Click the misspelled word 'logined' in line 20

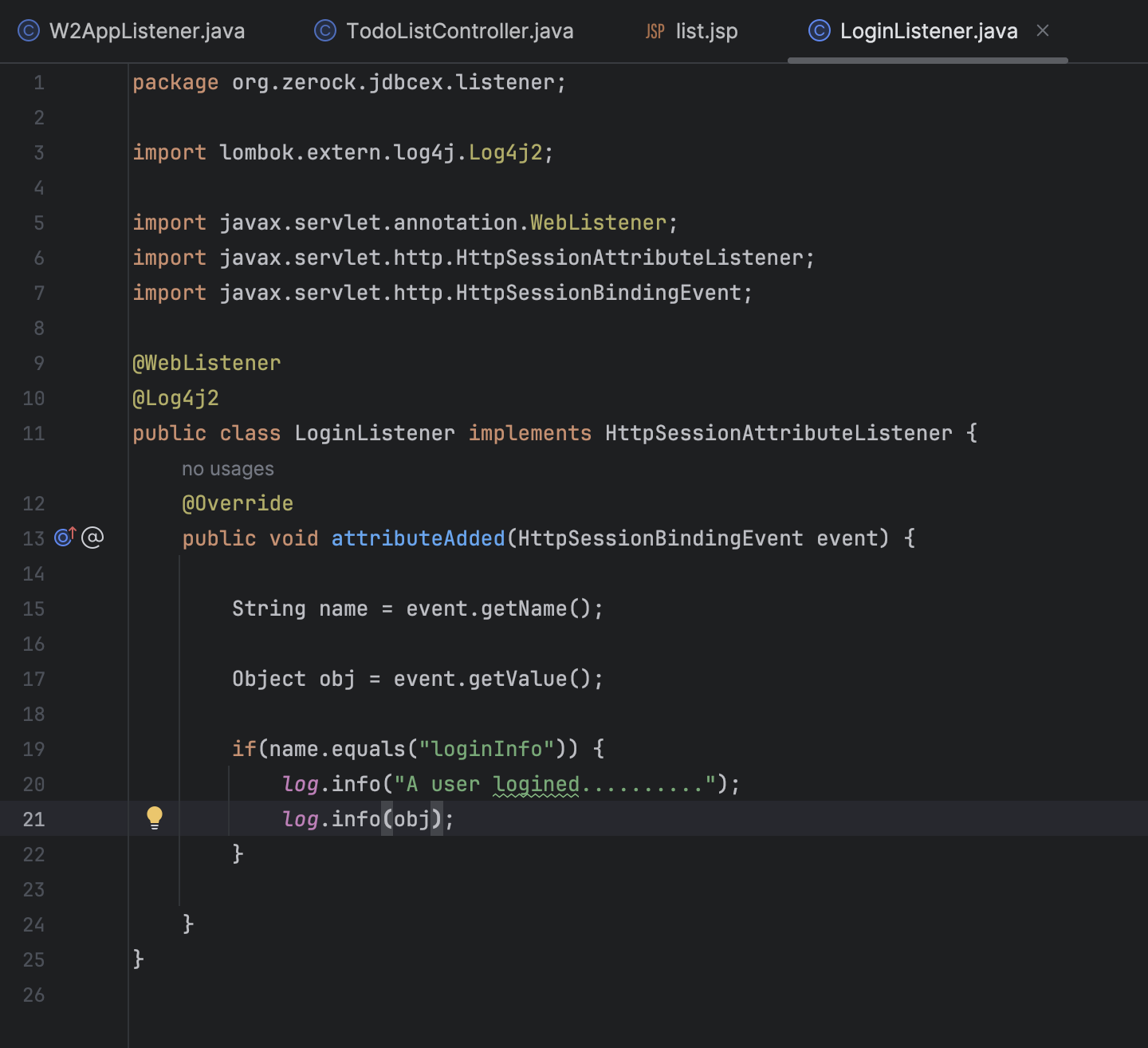537,784
